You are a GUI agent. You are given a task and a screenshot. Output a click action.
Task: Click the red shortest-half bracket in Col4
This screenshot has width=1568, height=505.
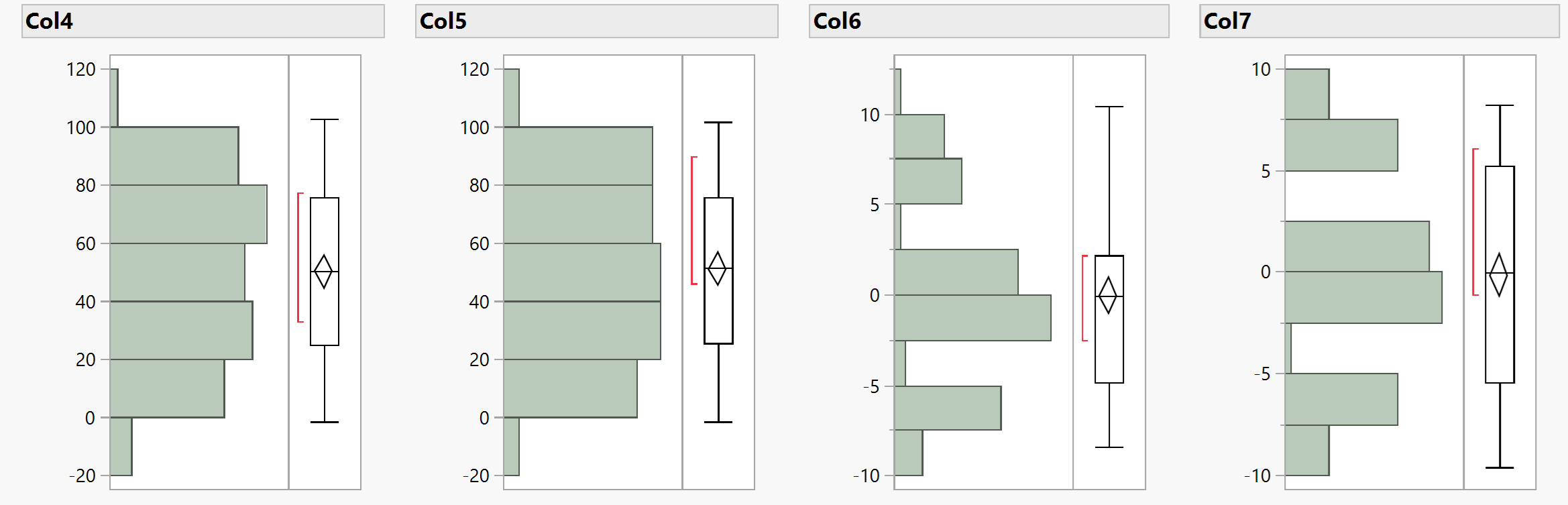299,258
